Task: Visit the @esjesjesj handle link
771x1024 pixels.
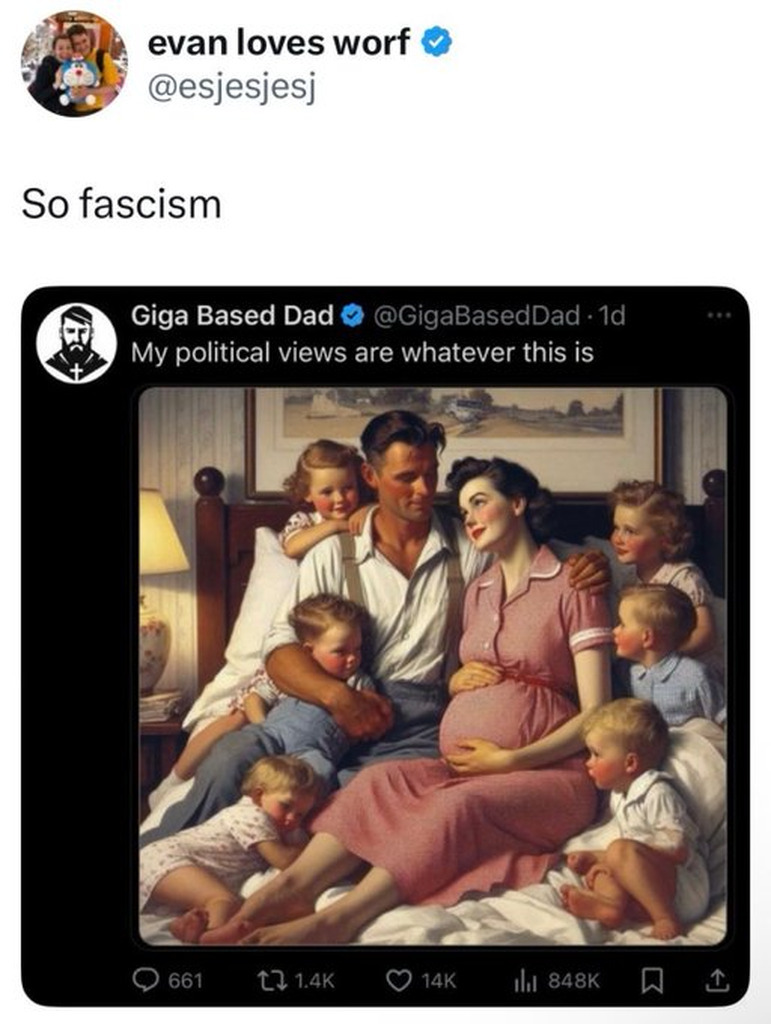Action: [231, 88]
